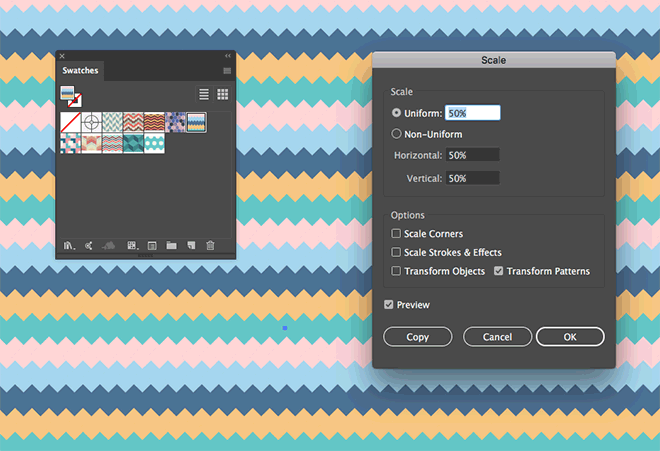Uncheck Transform Patterns checkbox
This screenshot has width=660, height=451.
[x=498, y=271]
